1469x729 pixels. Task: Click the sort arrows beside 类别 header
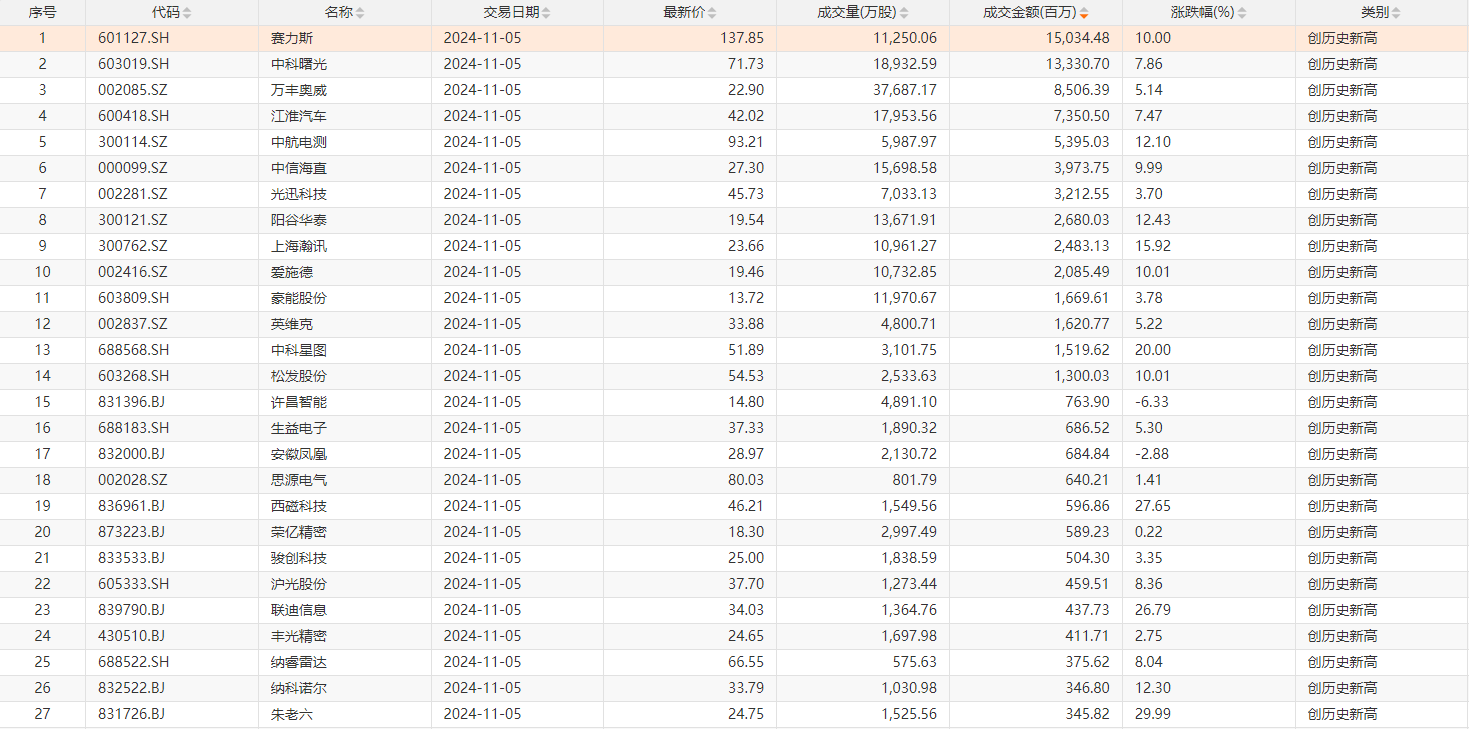(1396, 13)
